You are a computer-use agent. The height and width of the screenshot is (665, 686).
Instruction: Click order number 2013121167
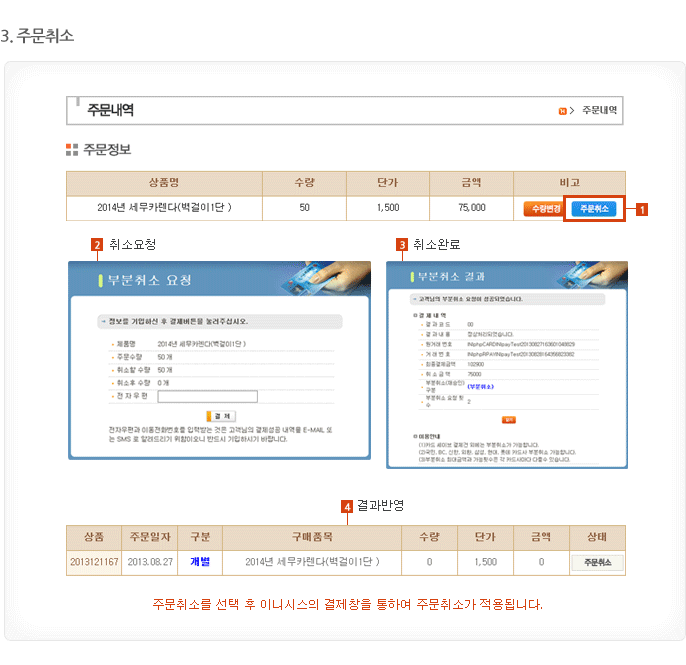point(94,563)
